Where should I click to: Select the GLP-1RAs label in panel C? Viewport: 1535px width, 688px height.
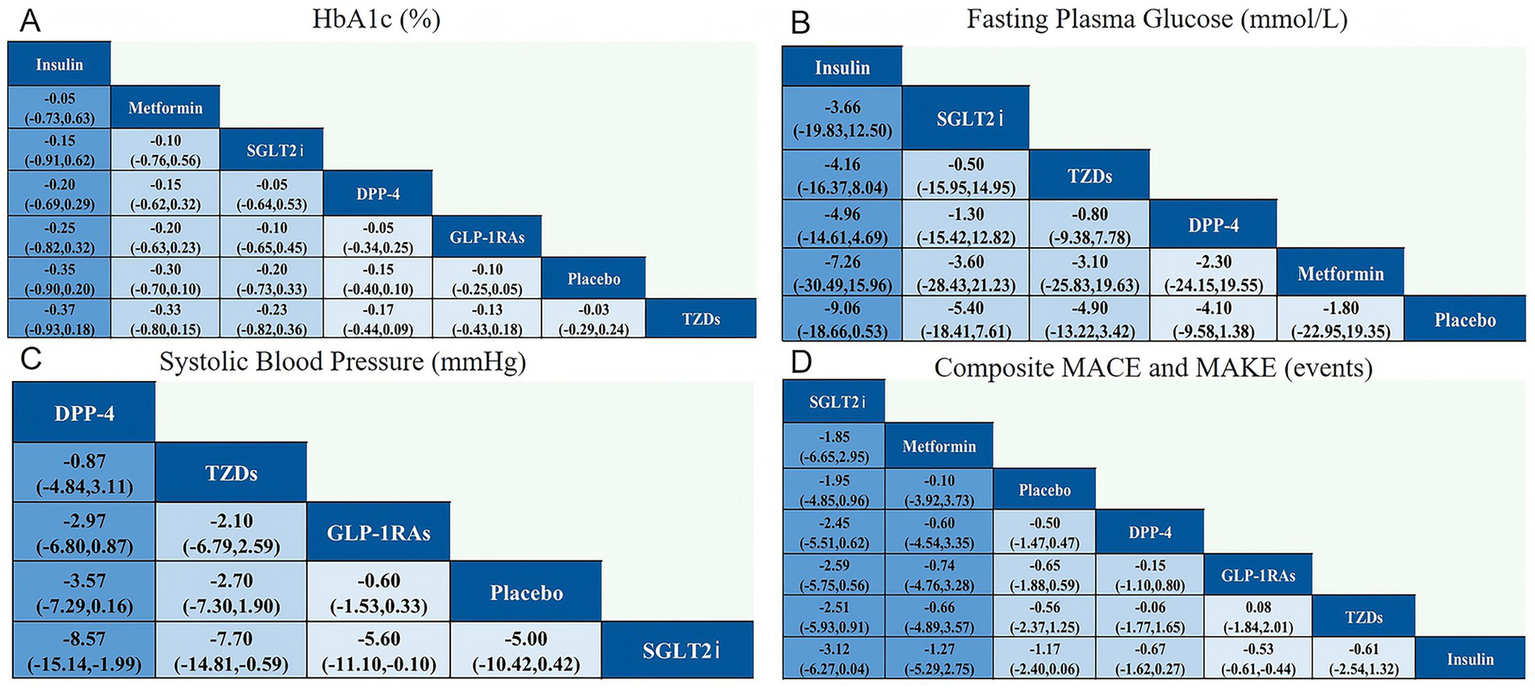[379, 532]
